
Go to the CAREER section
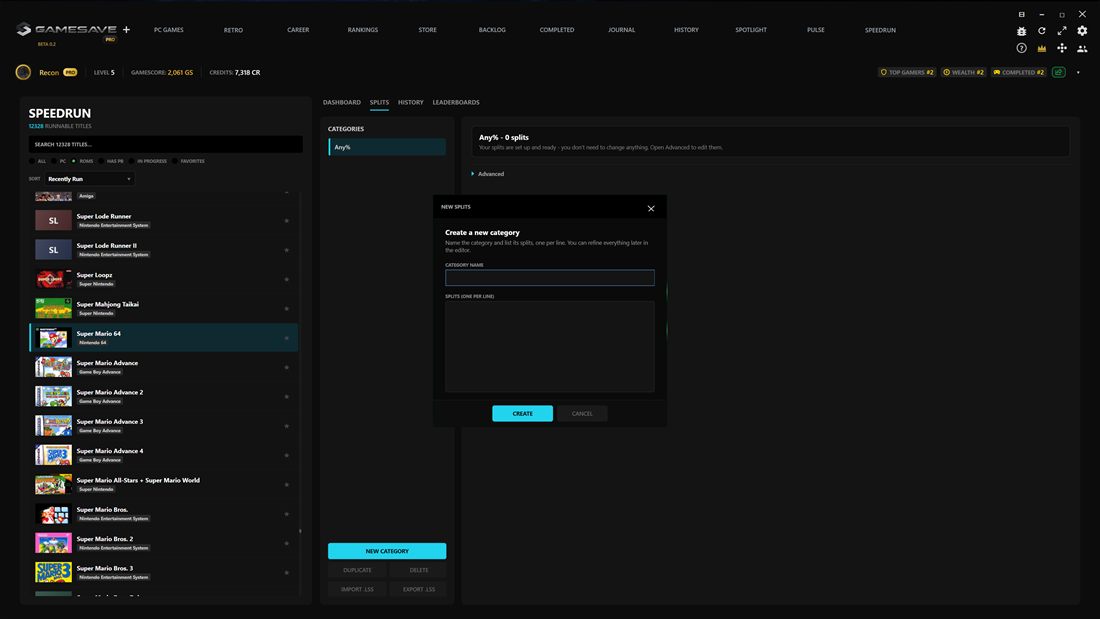point(298,30)
